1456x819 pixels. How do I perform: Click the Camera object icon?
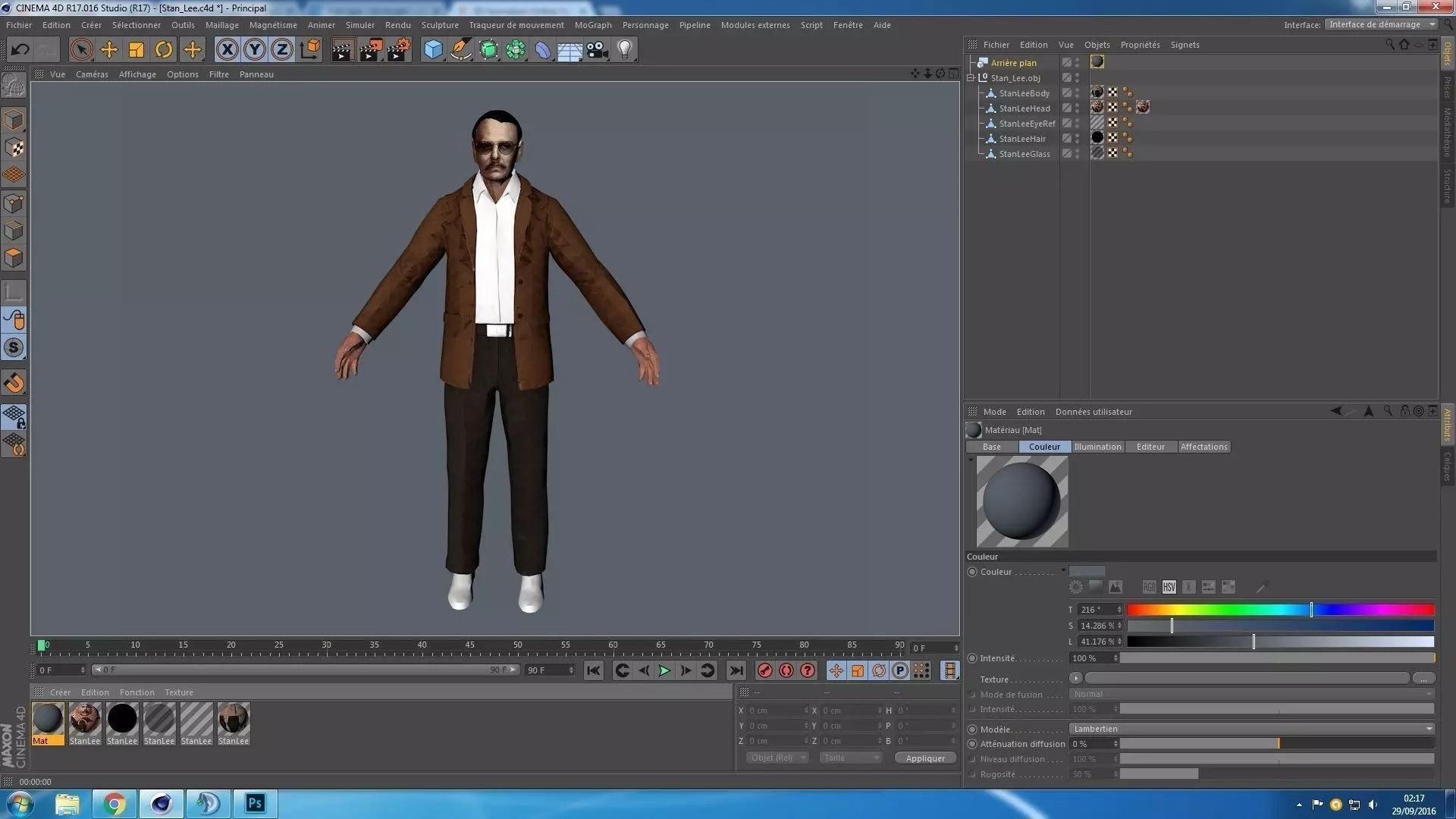(x=598, y=50)
